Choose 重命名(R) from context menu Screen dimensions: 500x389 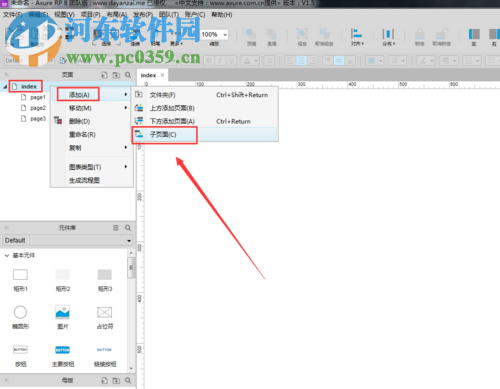(x=92, y=135)
